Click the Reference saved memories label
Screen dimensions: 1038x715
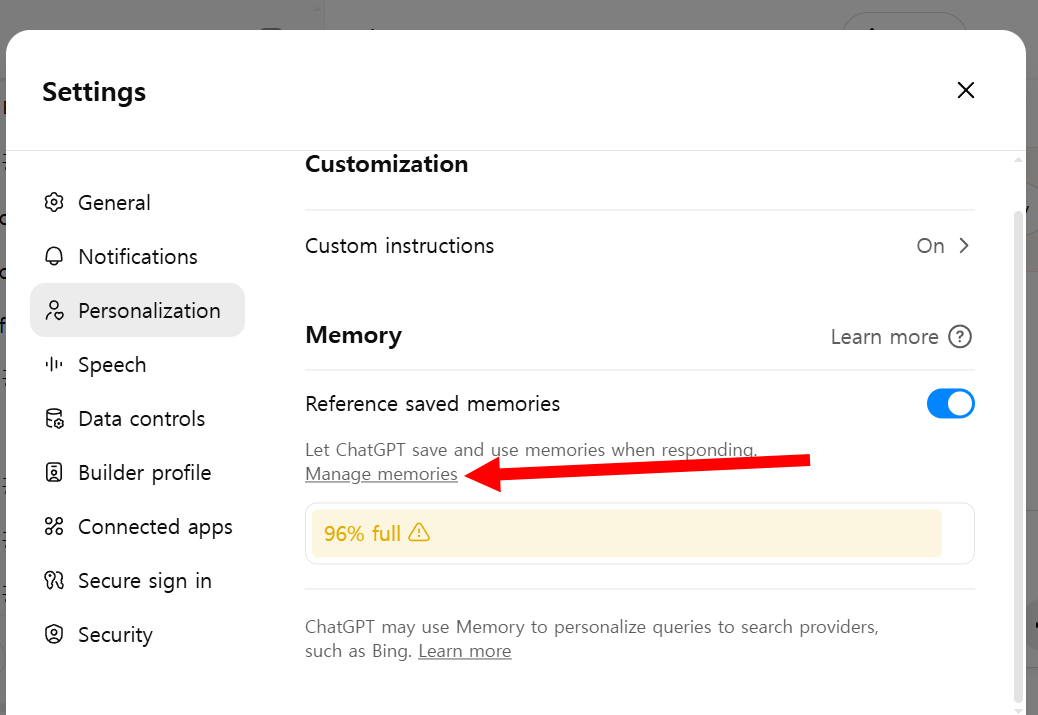[x=432, y=404]
